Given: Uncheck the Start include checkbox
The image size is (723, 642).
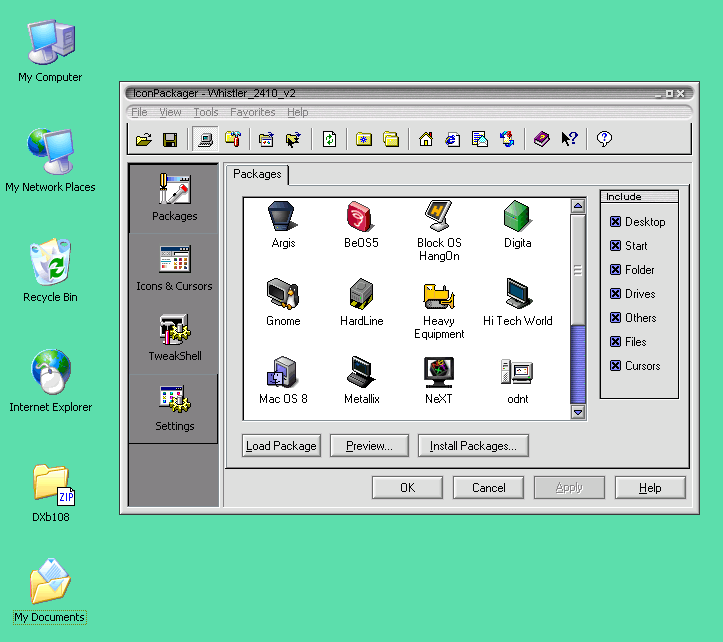Looking at the screenshot, I should (x=615, y=246).
